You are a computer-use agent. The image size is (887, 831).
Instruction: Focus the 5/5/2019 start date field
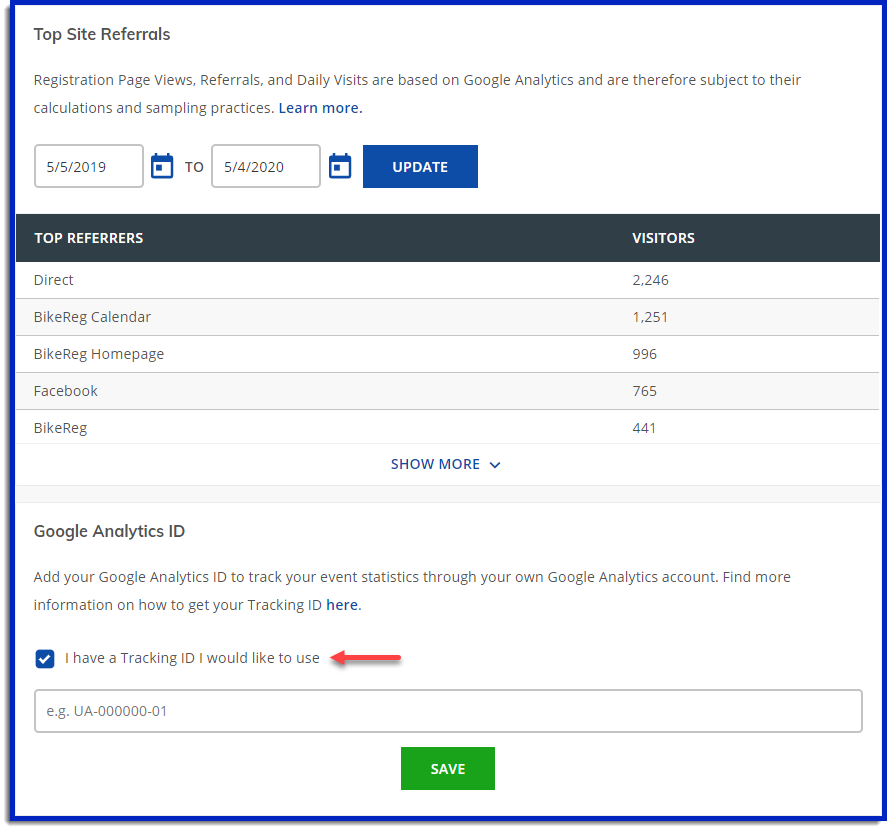[89, 166]
